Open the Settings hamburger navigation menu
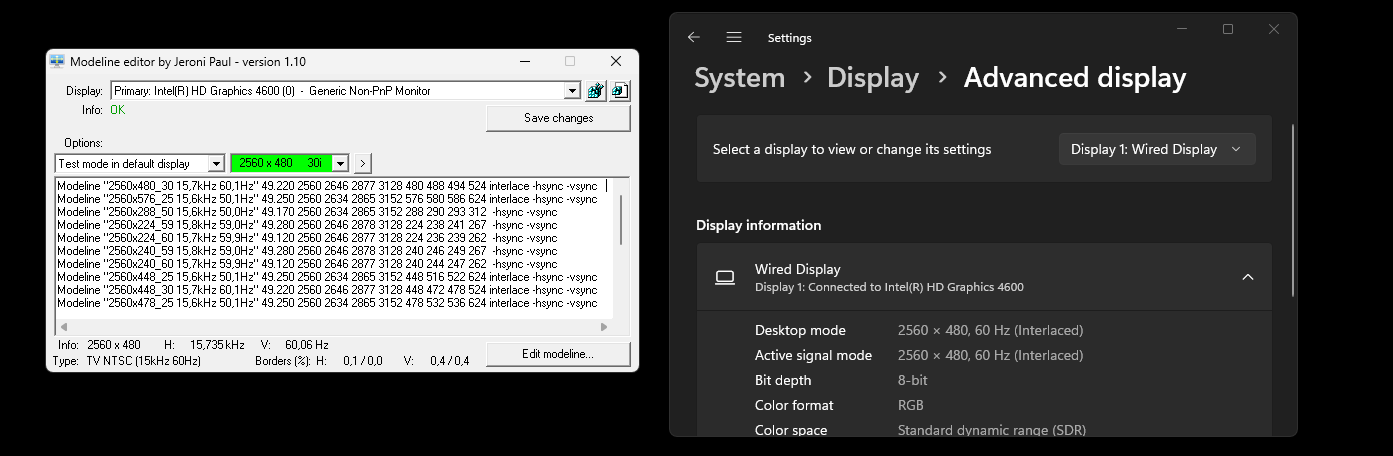The width and height of the screenshot is (1393, 456). click(734, 37)
